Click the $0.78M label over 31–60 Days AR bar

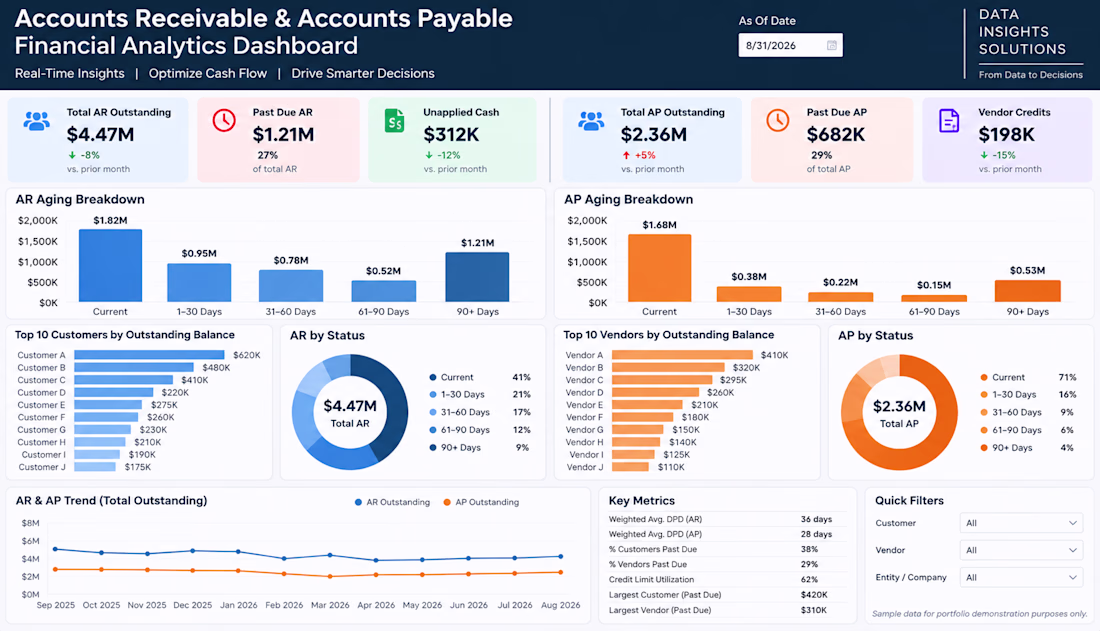[x=290, y=260]
